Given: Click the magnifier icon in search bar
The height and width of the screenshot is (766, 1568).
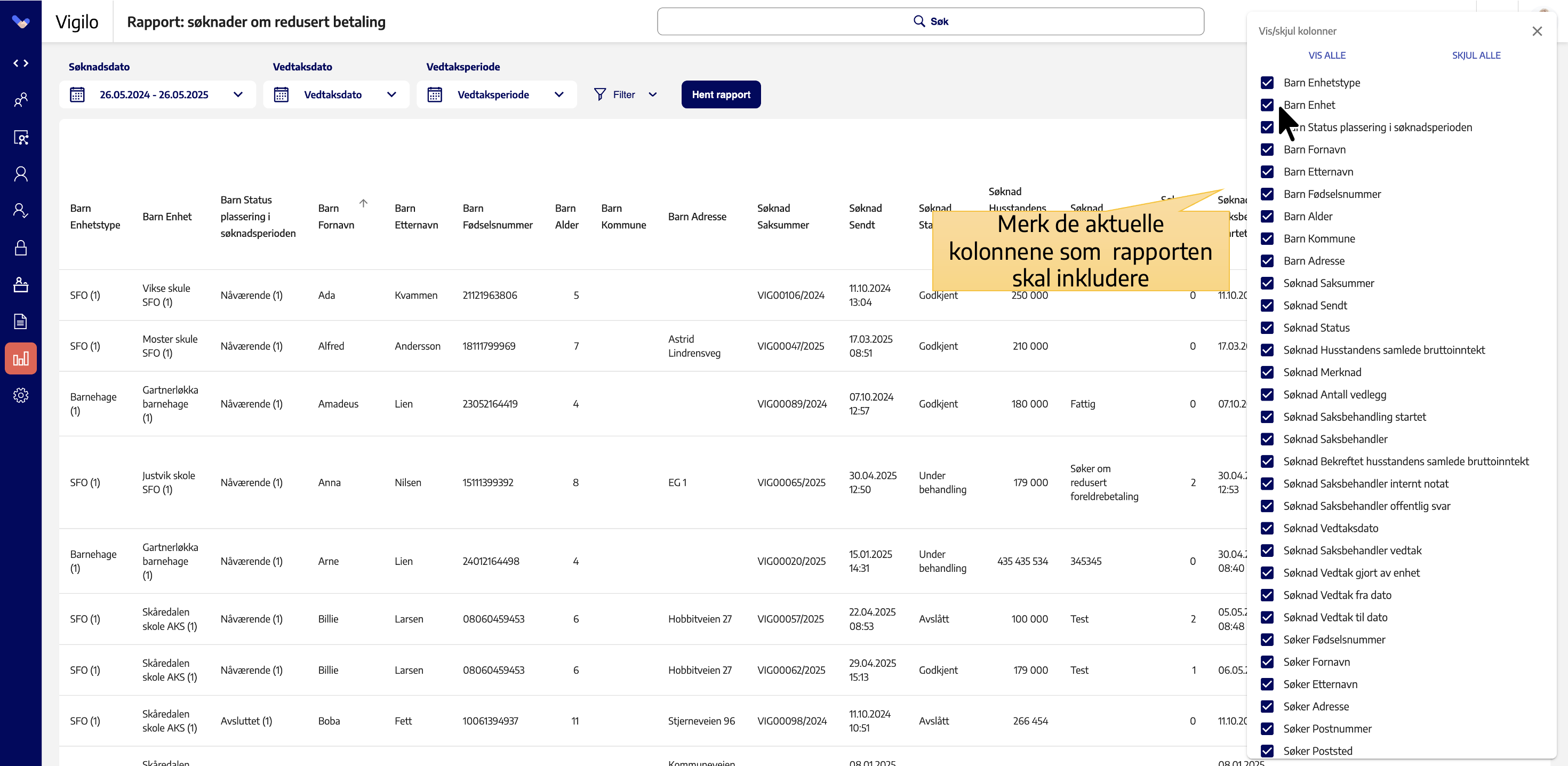Looking at the screenshot, I should click(919, 21).
